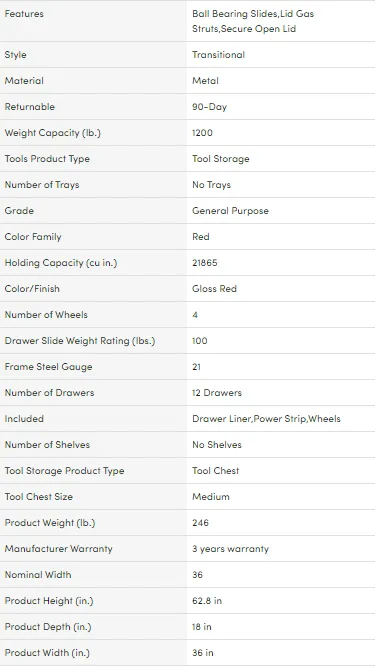Click the Transitional style value

coord(218,55)
